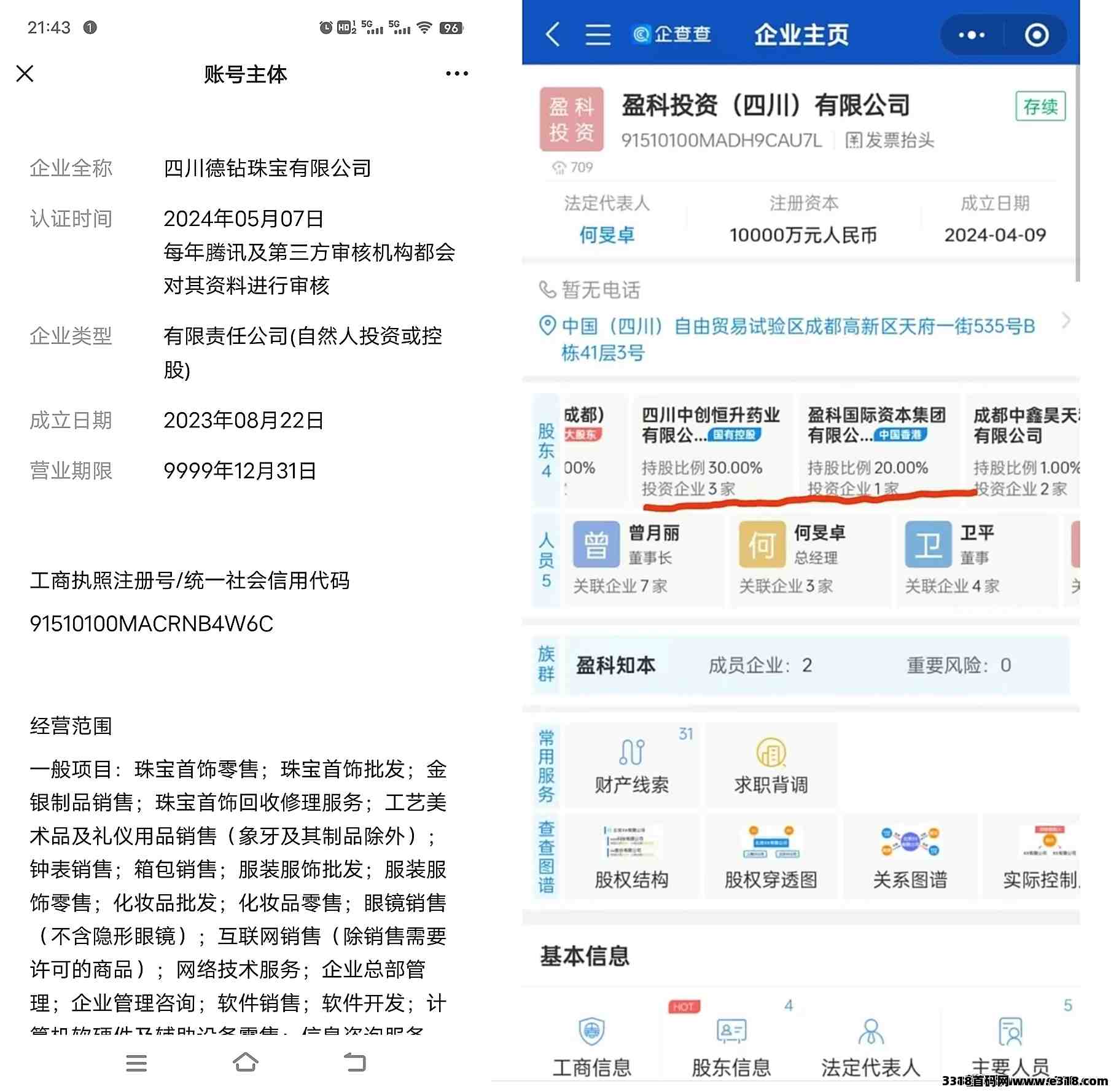Open the 盈科知本 group row
Image resolution: width=1111 pixels, height=1092 pixels.
click(x=817, y=665)
